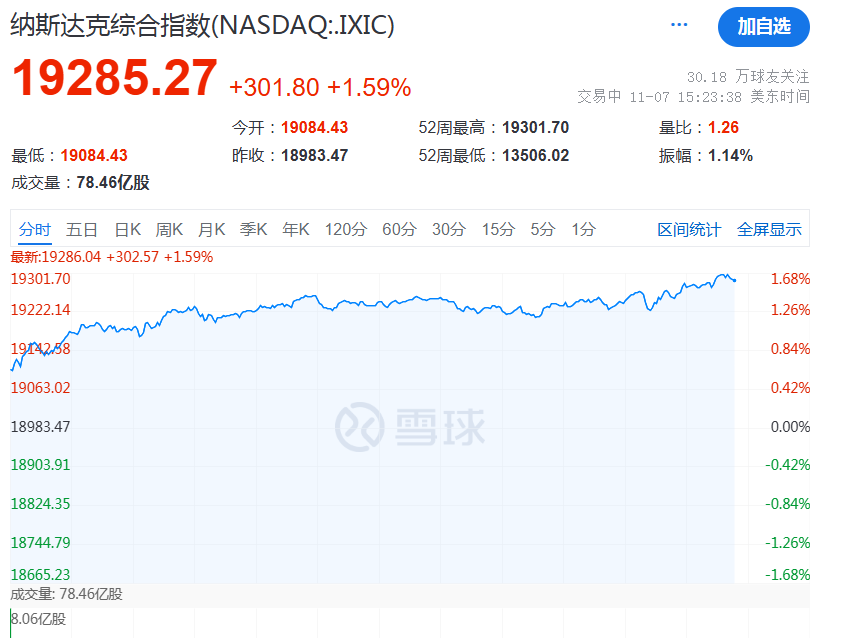The height and width of the screenshot is (638, 842).
Task: Click the 30.18 万球友关注 follower count
Action: [x=748, y=77]
